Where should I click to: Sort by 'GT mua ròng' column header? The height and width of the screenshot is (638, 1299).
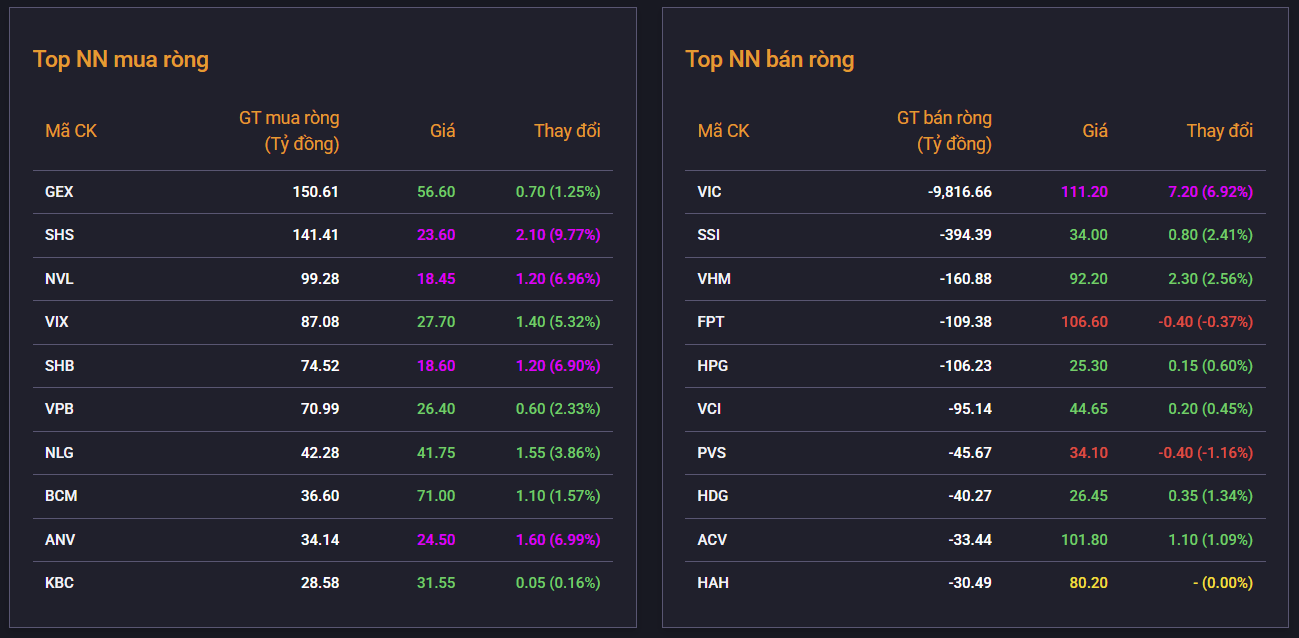click(x=289, y=131)
